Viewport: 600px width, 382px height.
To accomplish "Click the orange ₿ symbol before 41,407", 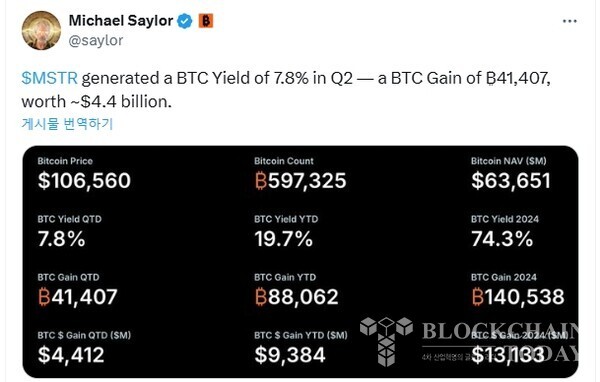I will [x=44, y=297].
